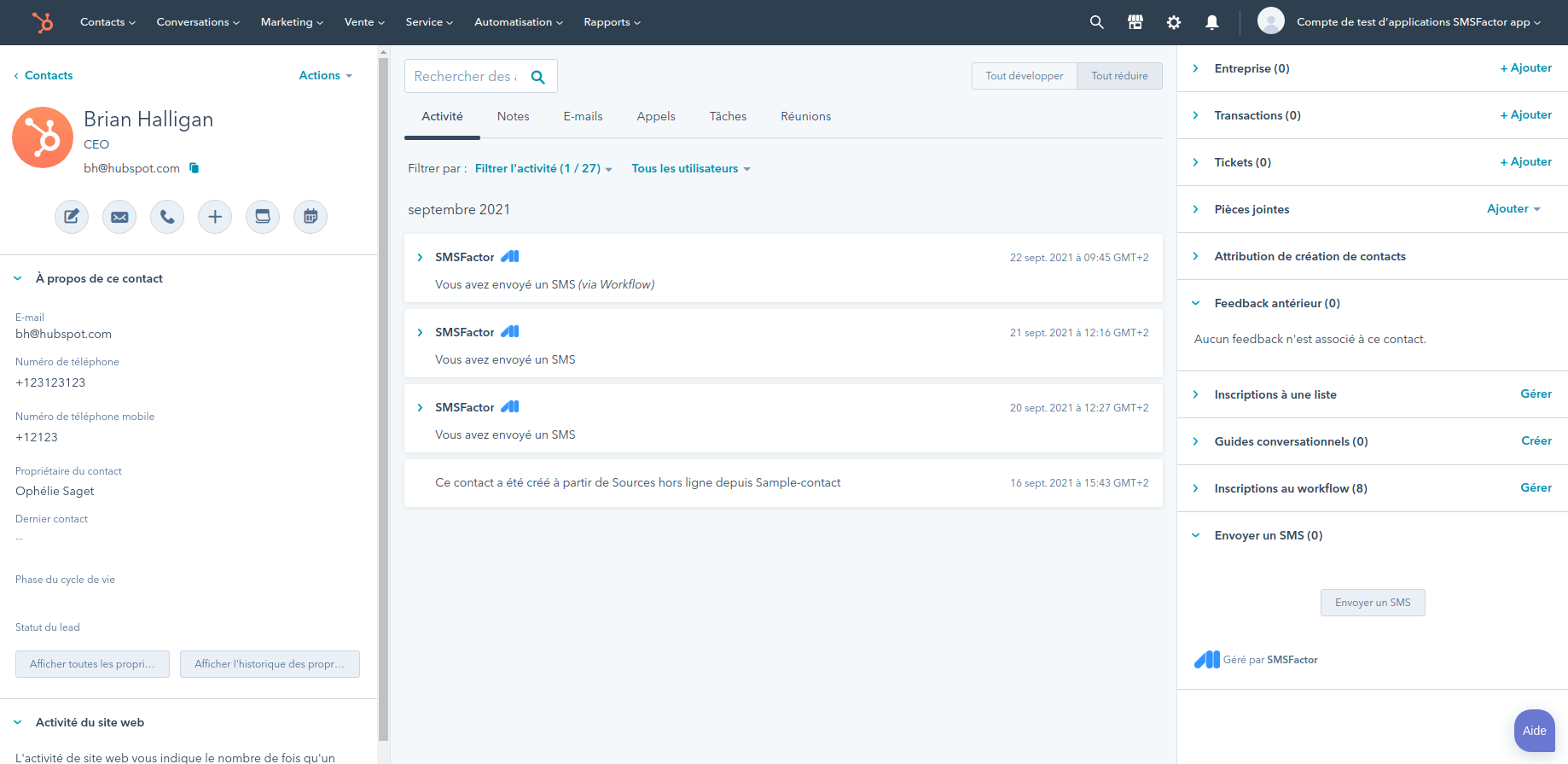
Task: Switch to the Tâches tab
Action: click(x=728, y=116)
